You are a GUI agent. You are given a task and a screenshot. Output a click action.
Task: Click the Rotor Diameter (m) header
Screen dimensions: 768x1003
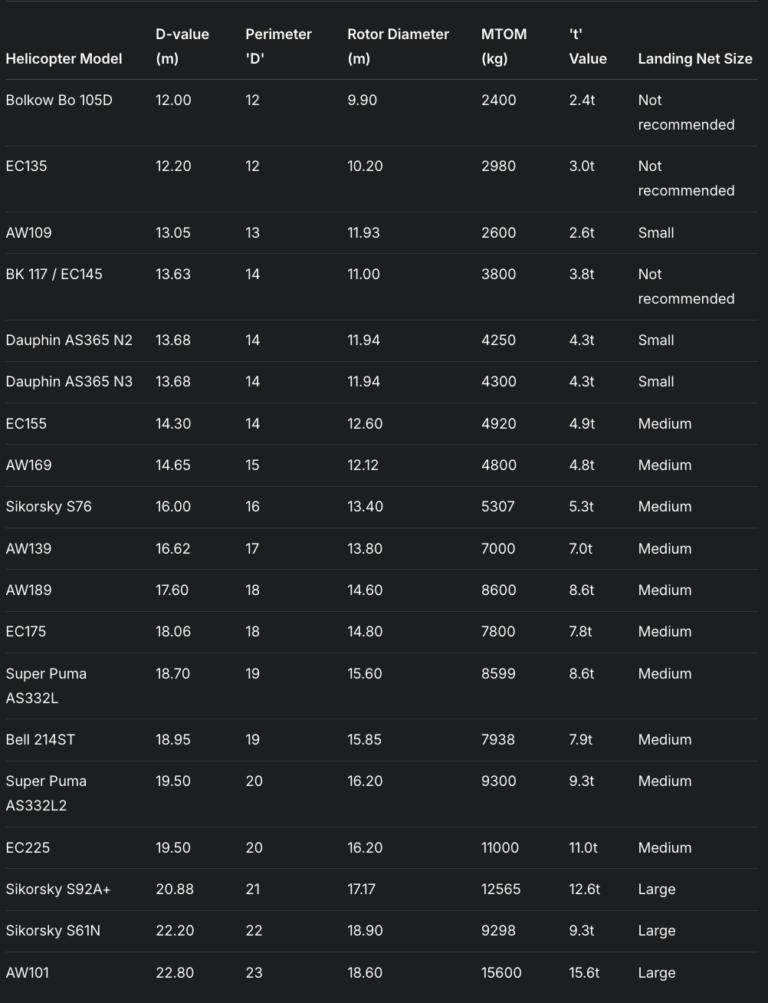(398, 46)
